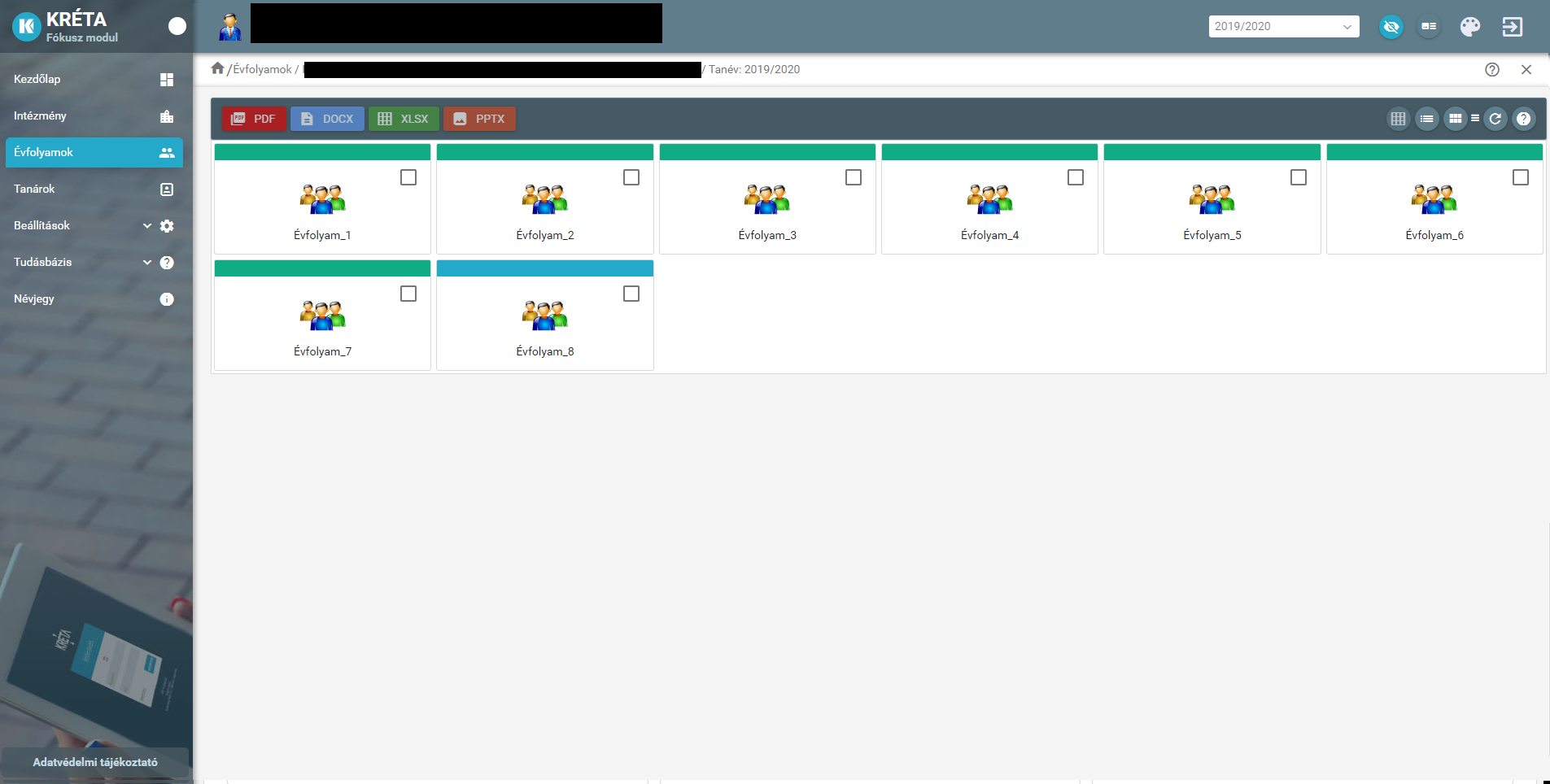
Task: Open toolbar help question mark
Action: click(x=1524, y=119)
